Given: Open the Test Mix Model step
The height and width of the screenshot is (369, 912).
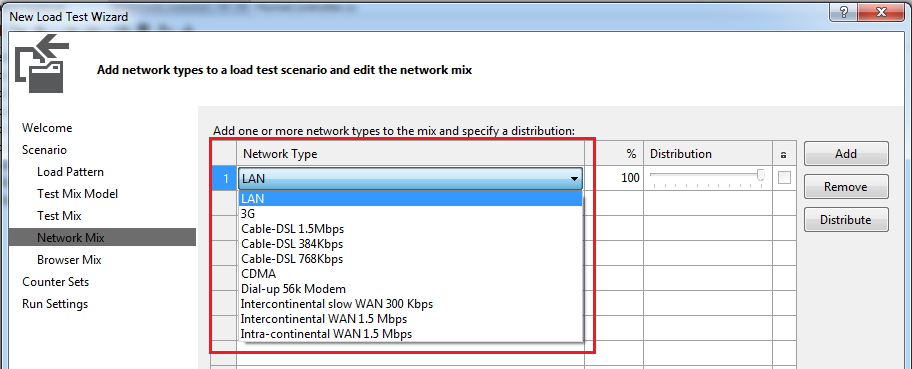Looking at the screenshot, I should pos(77,194).
